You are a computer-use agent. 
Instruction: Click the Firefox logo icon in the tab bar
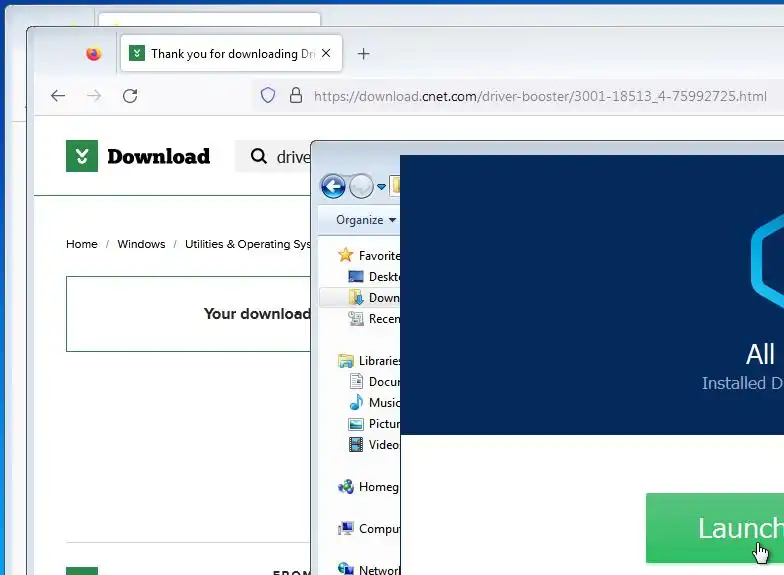94,54
